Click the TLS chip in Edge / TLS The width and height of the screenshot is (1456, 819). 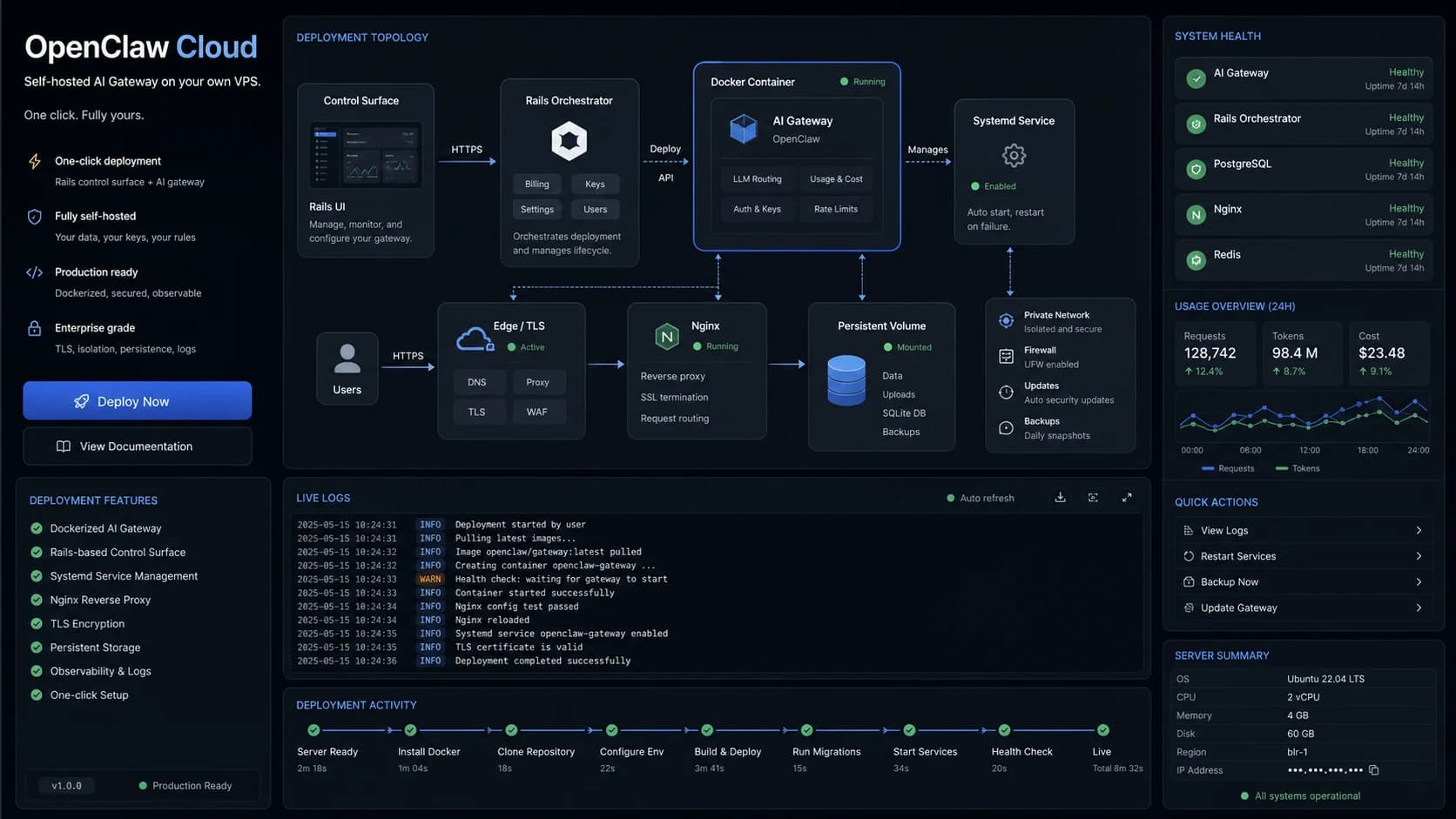(x=476, y=412)
